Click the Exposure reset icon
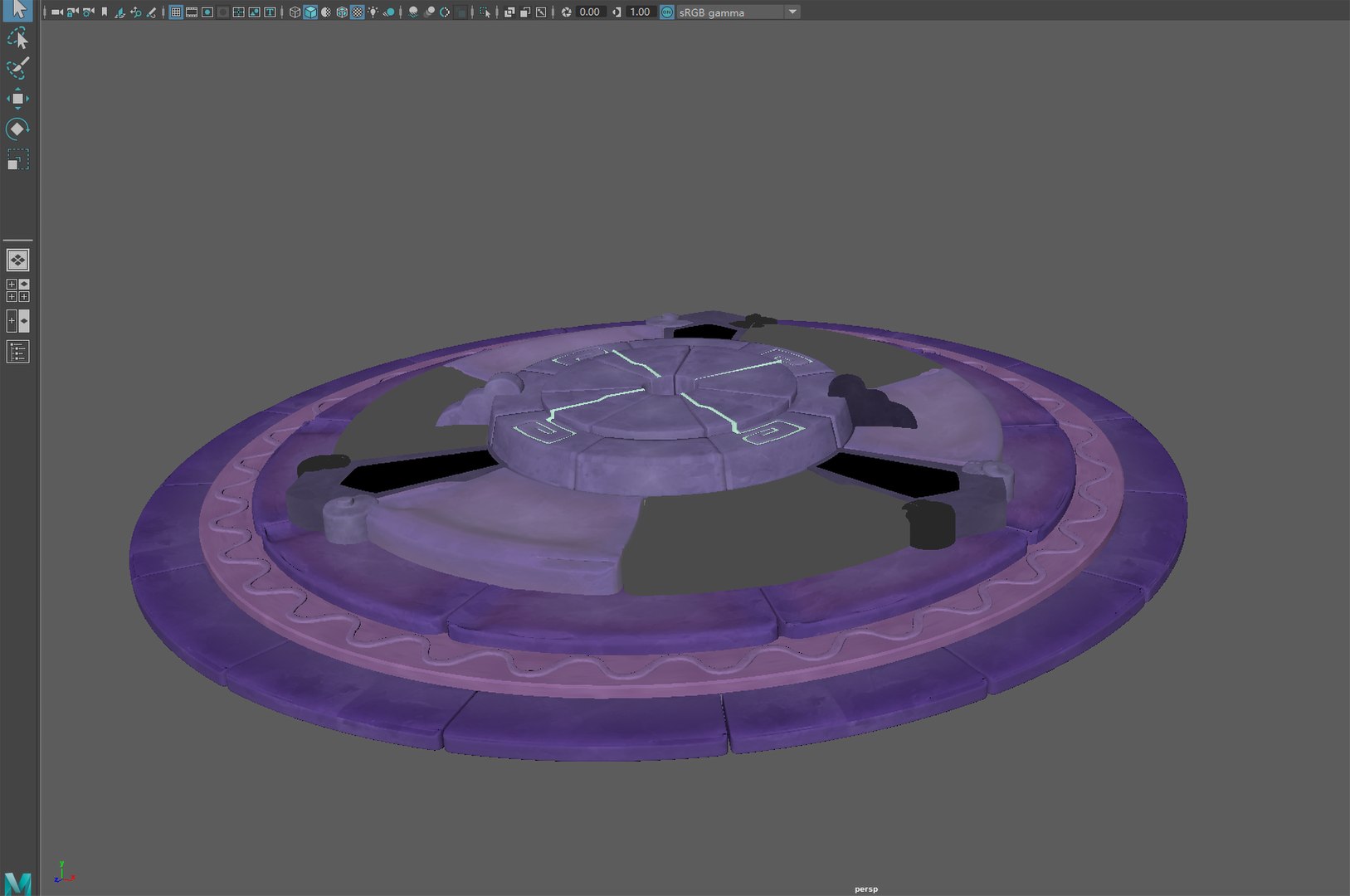The width and height of the screenshot is (1350, 896). pos(566,12)
